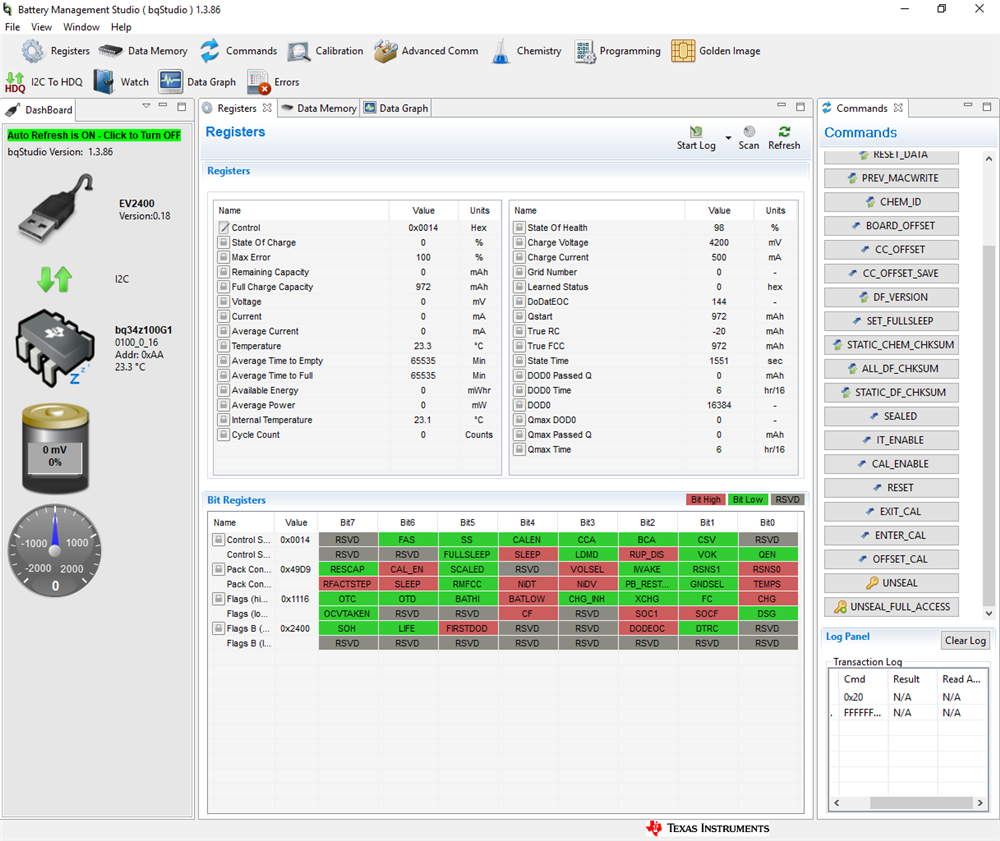Toggle lock on State Of Charge register
1000x841 pixels.
pos(223,242)
